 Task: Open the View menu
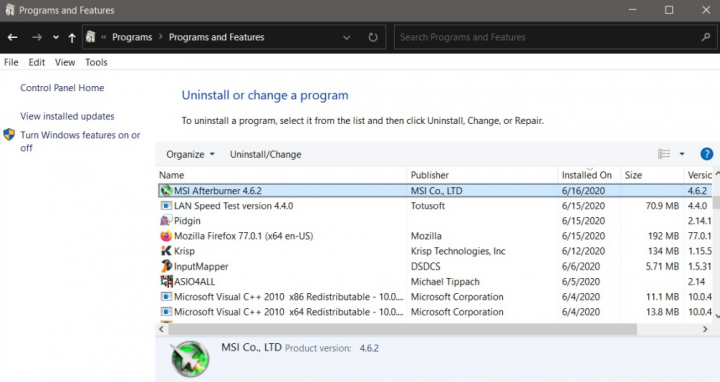(x=65, y=62)
